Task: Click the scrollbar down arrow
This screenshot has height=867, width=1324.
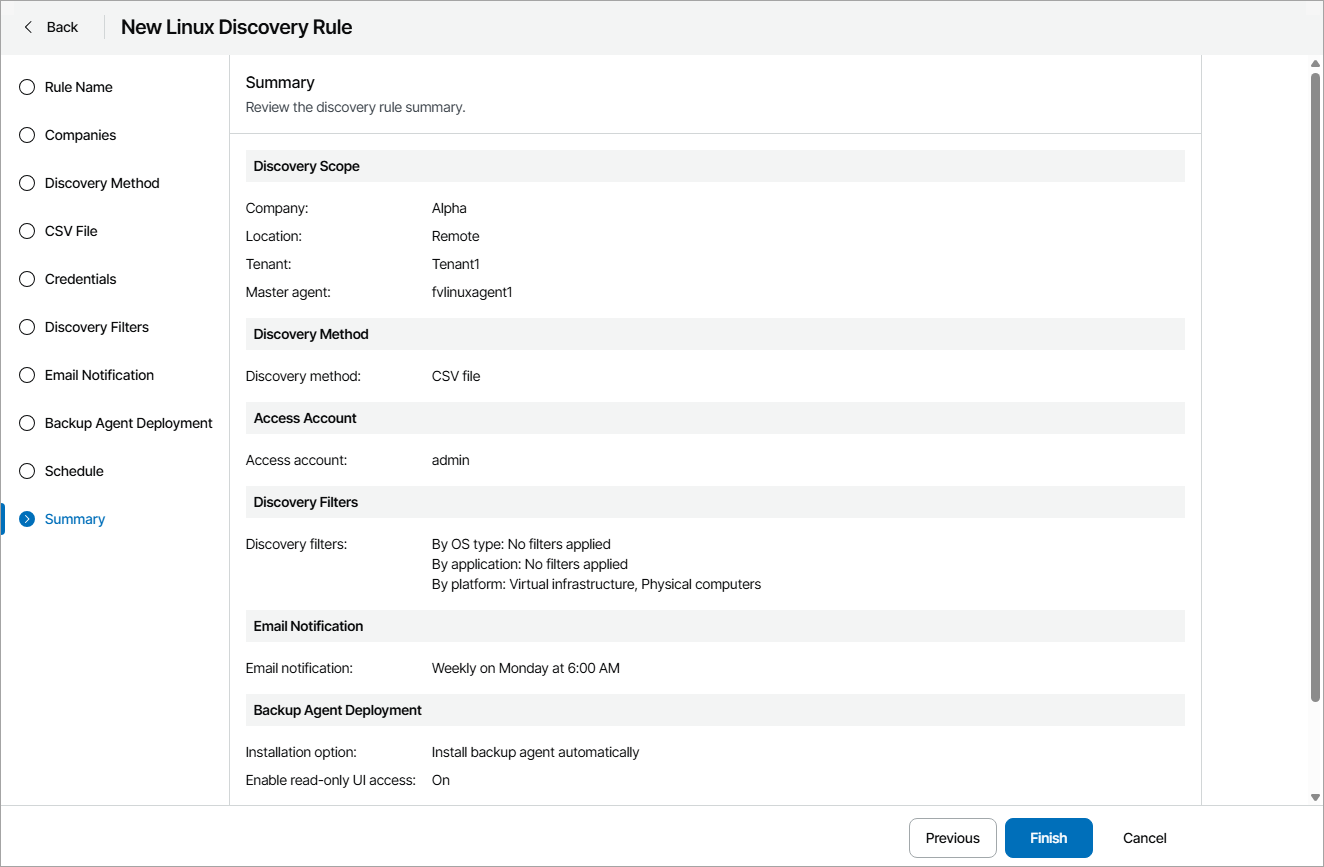Action: 1315,797
